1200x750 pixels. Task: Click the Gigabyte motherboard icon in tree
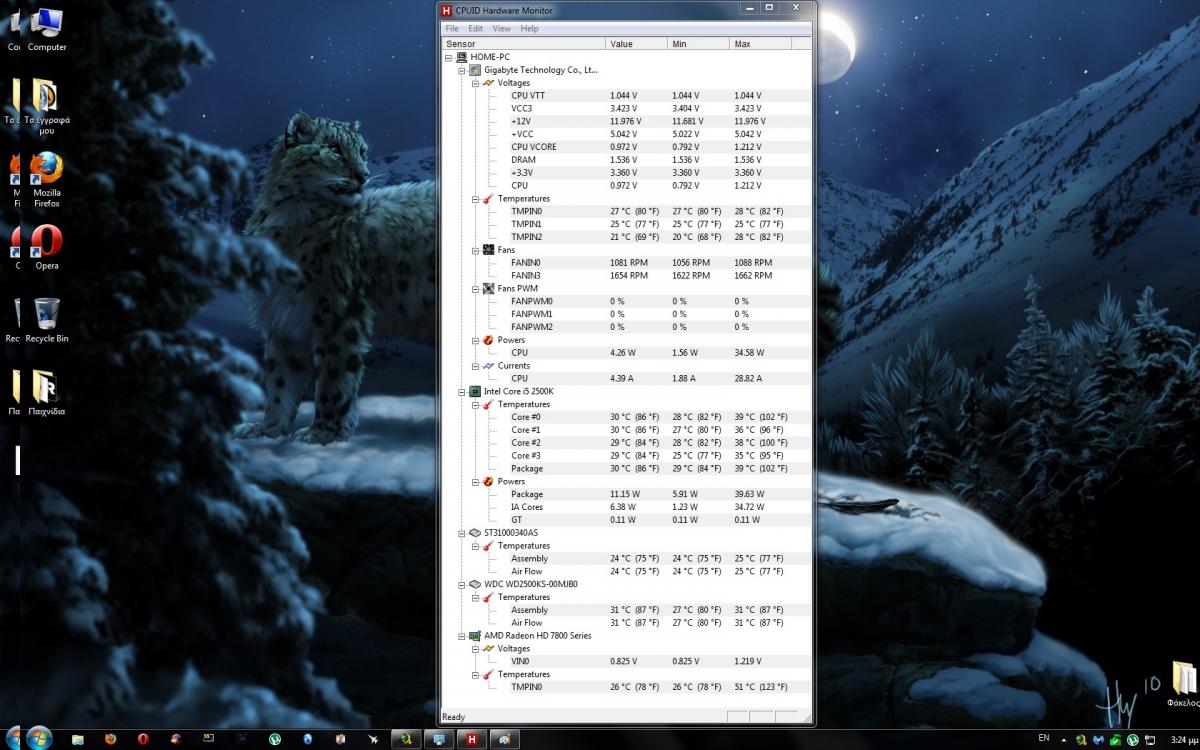point(474,70)
